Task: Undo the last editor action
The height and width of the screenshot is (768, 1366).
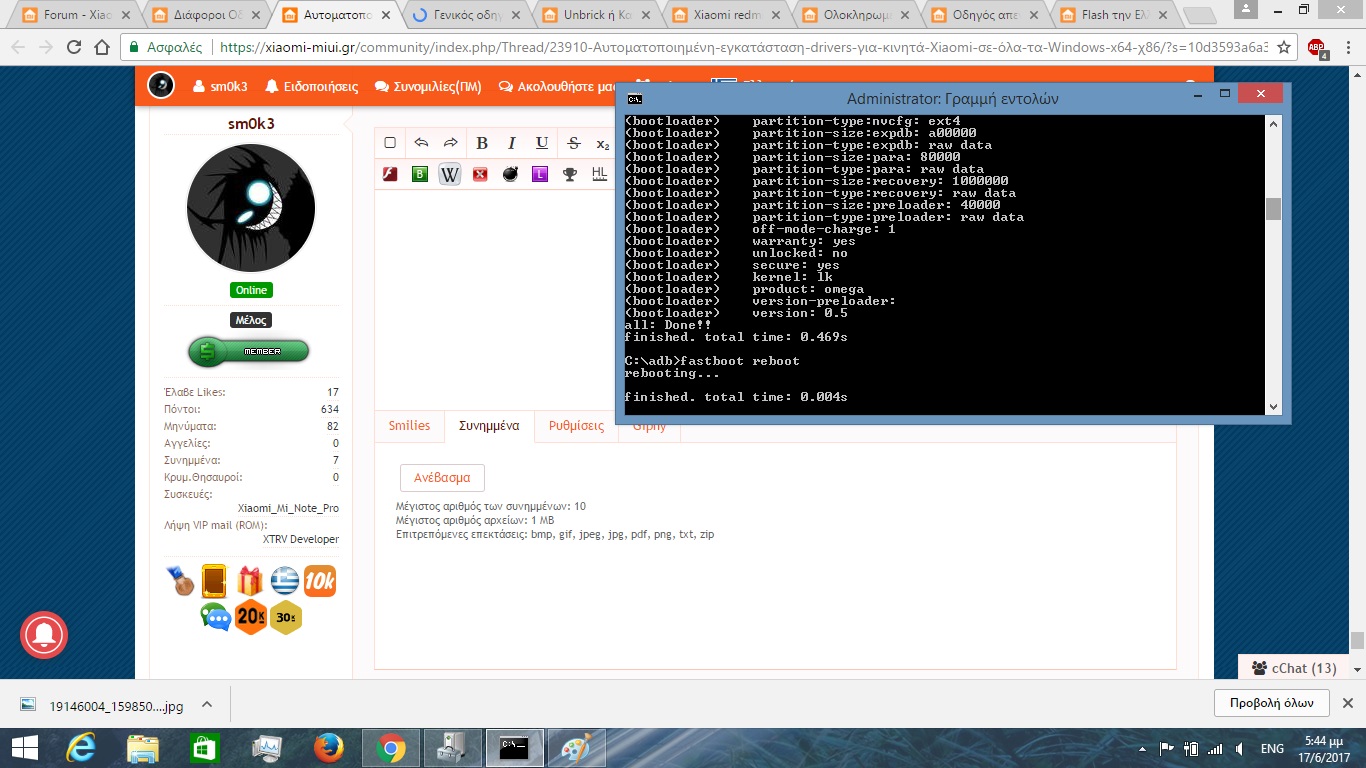Action: pyautogui.click(x=421, y=143)
